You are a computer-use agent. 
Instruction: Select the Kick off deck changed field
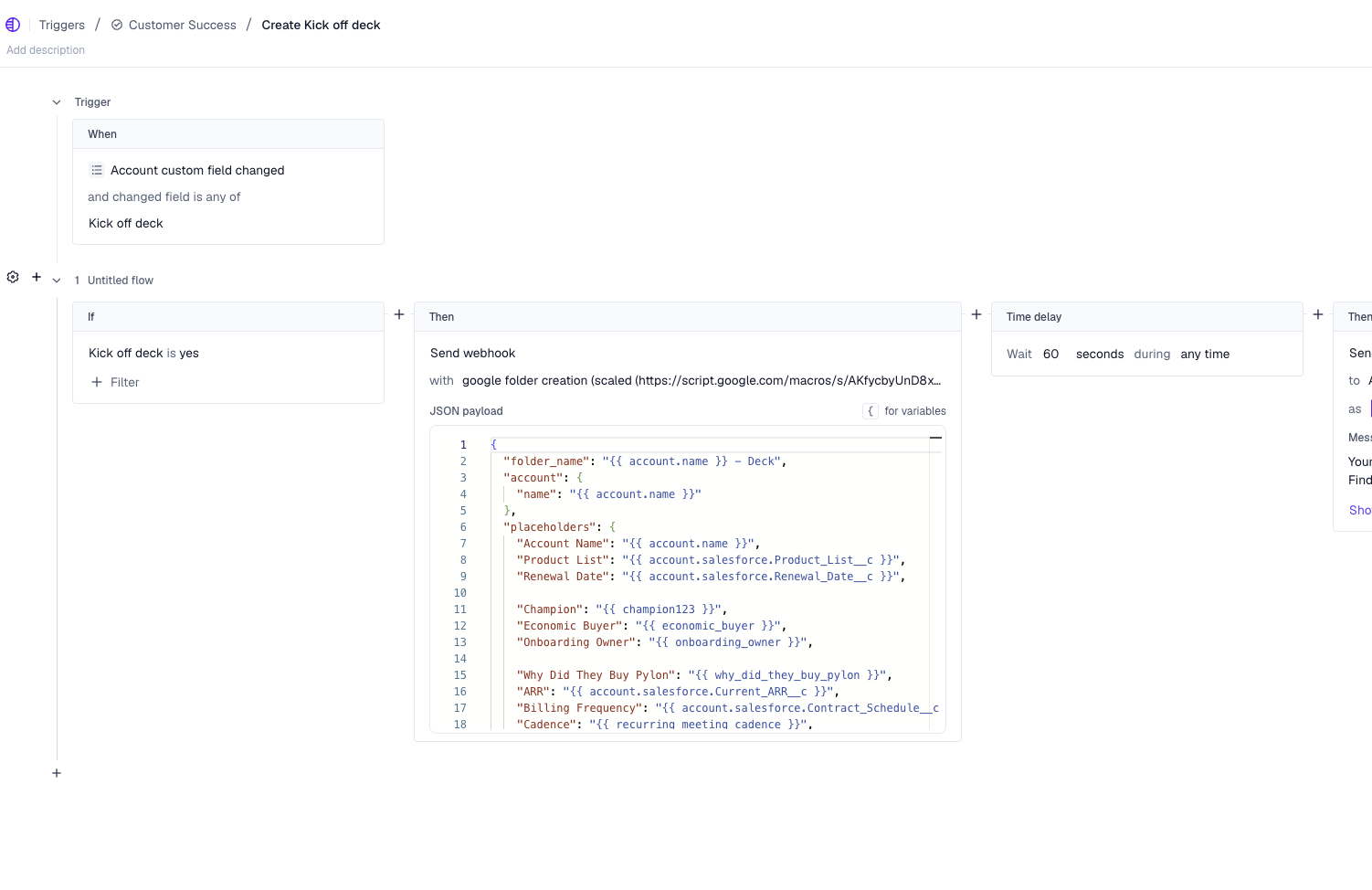point(126,223)
